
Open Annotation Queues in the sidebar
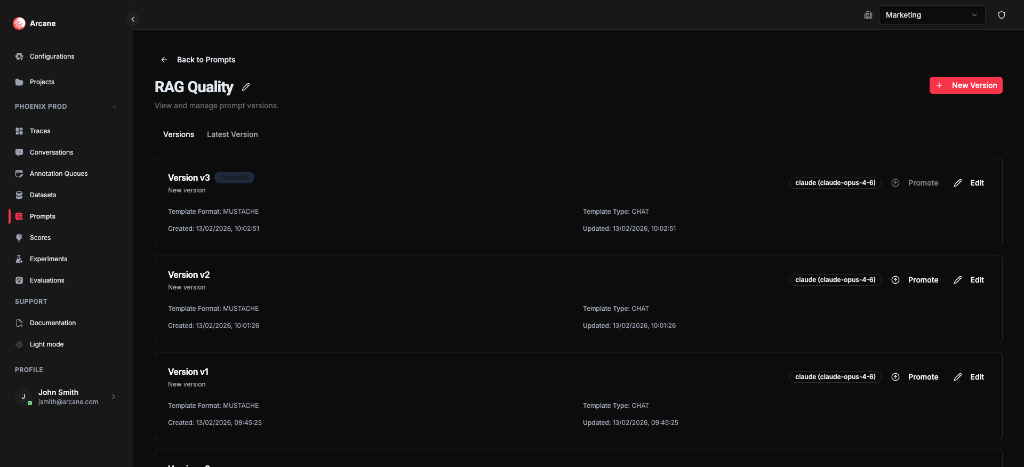57,173
